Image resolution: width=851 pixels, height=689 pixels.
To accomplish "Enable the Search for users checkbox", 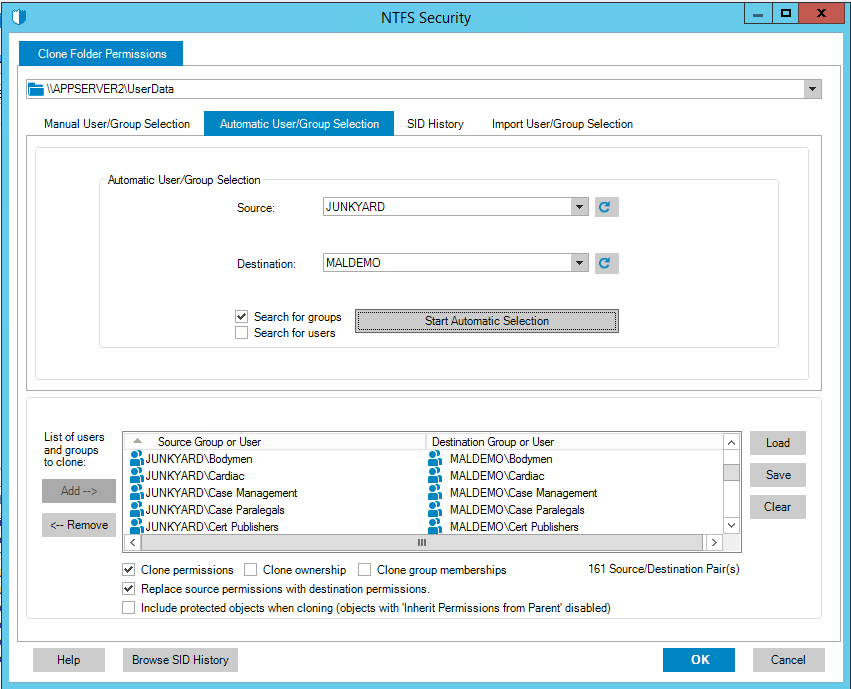I will 241,333.
